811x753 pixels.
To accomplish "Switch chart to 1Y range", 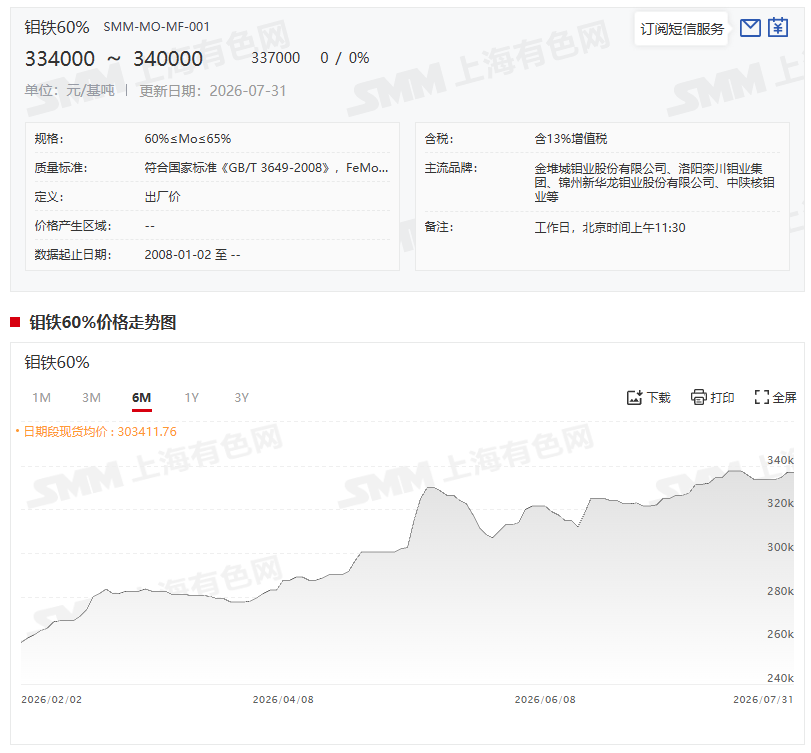I will coord(191,397).
